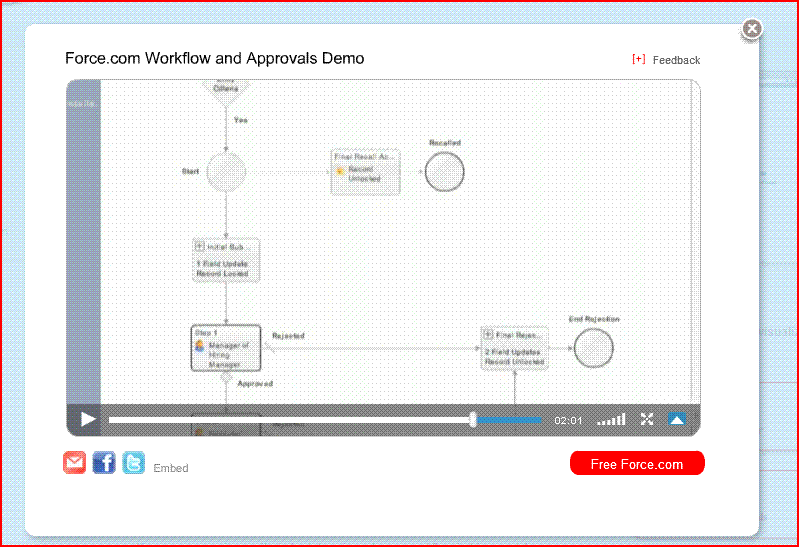Click the End Rejection circle
This screenshot has width=799, height=547.
[594, 348]
